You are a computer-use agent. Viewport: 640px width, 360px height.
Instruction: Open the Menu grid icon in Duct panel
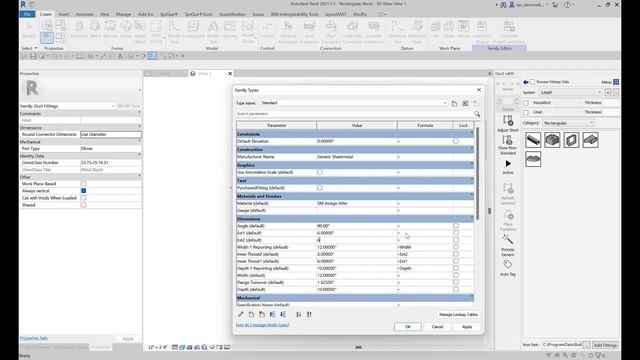click(x=616, y=82)
